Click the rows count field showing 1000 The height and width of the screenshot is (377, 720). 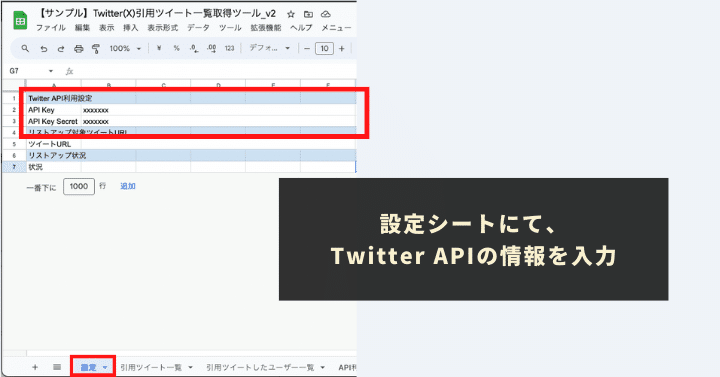coord(79,186)
